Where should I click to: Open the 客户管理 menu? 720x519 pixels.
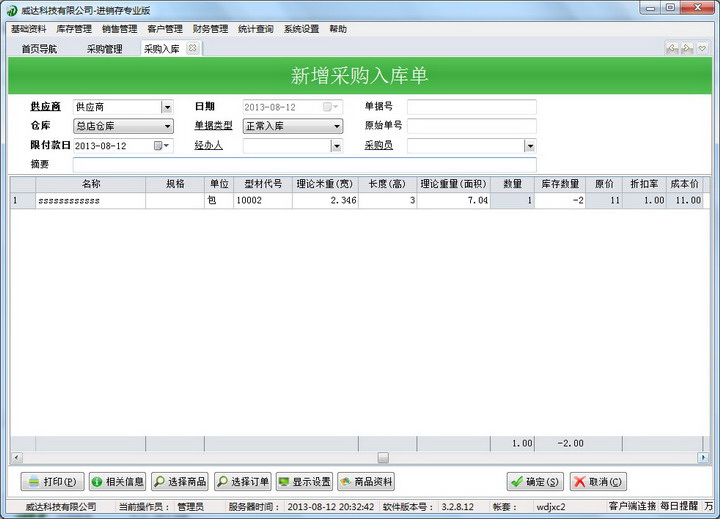pos(165,29)
